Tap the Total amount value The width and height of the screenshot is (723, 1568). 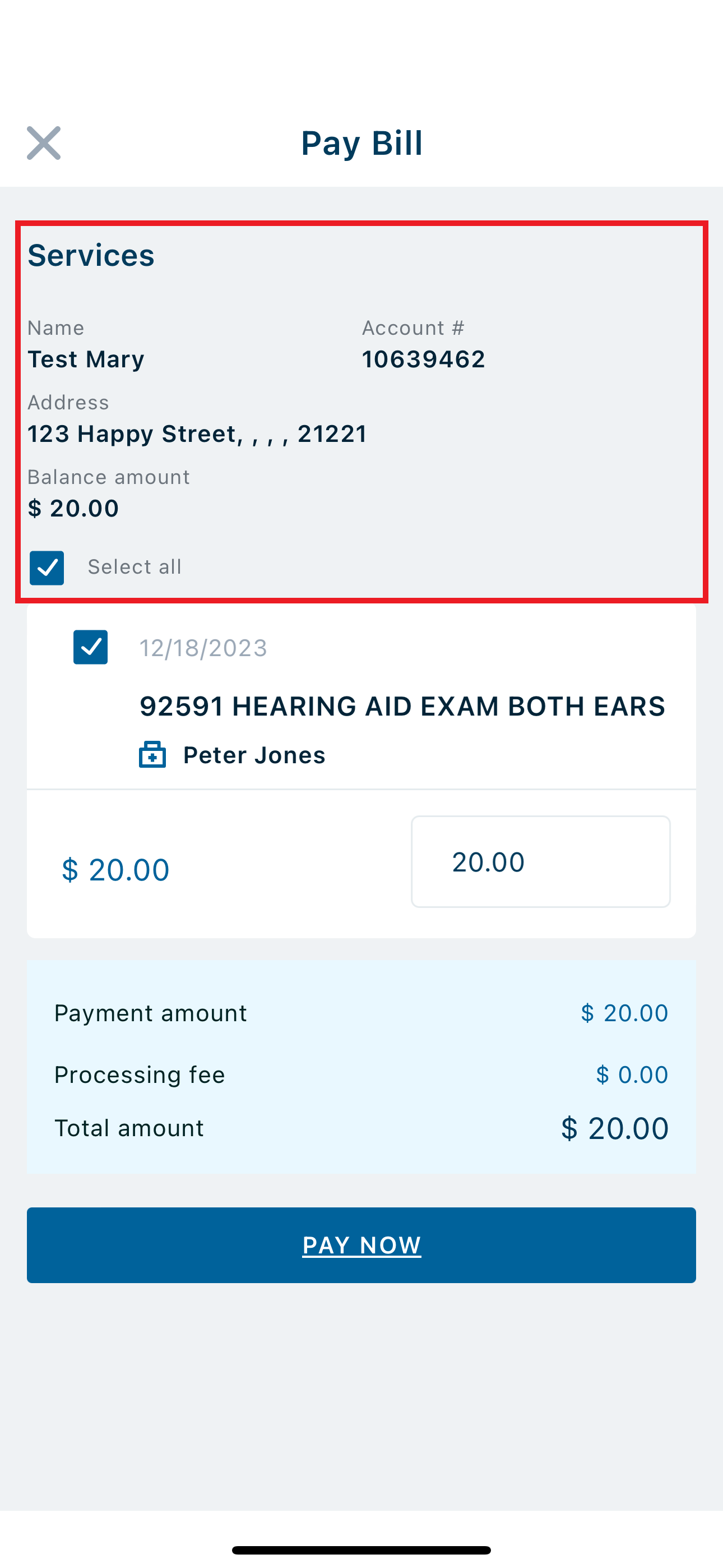pos(615,1128)
